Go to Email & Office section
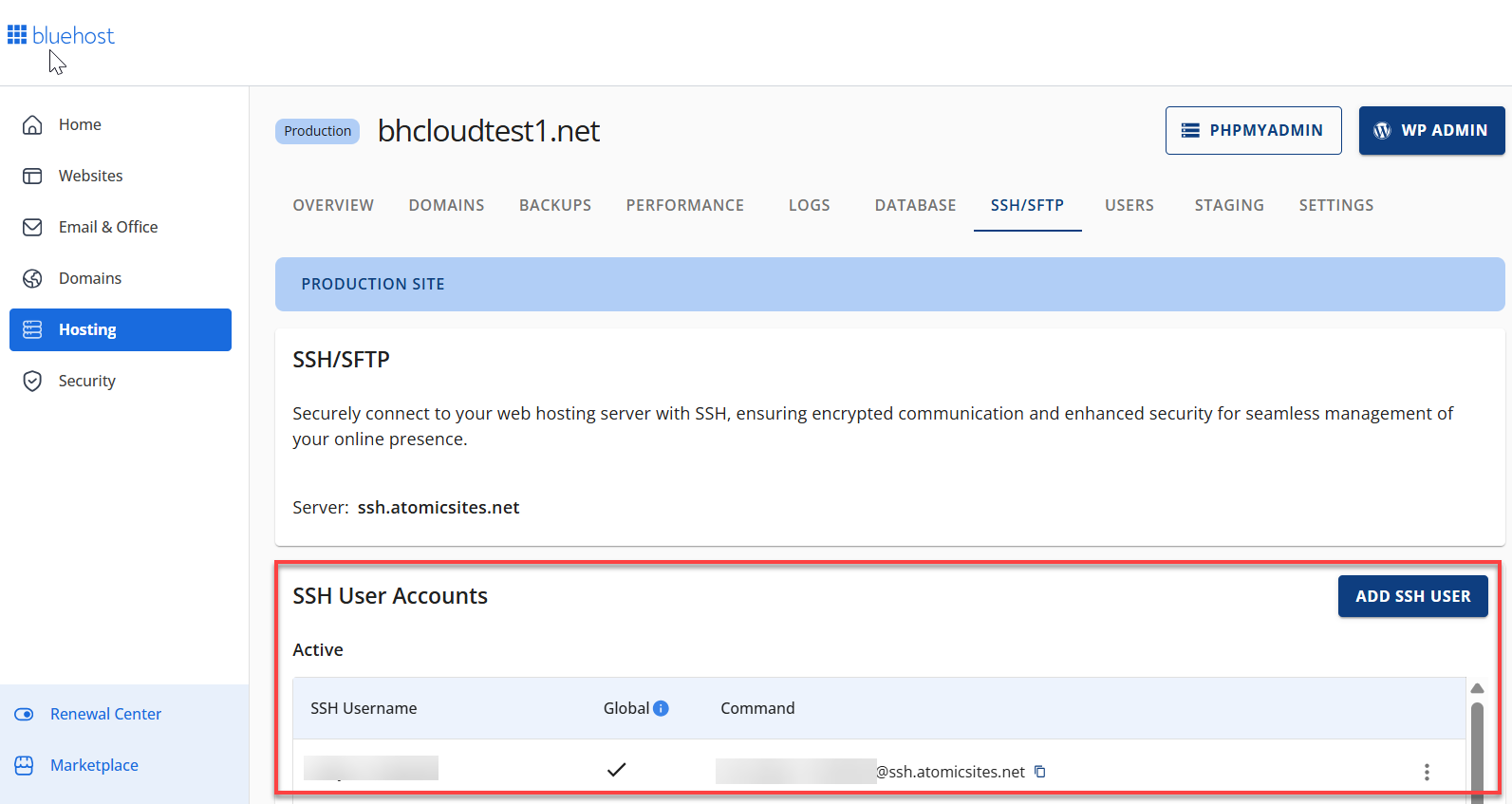The height and width of the screenshot is (804, 1512). pyautogui.click(x=107, y=227)
